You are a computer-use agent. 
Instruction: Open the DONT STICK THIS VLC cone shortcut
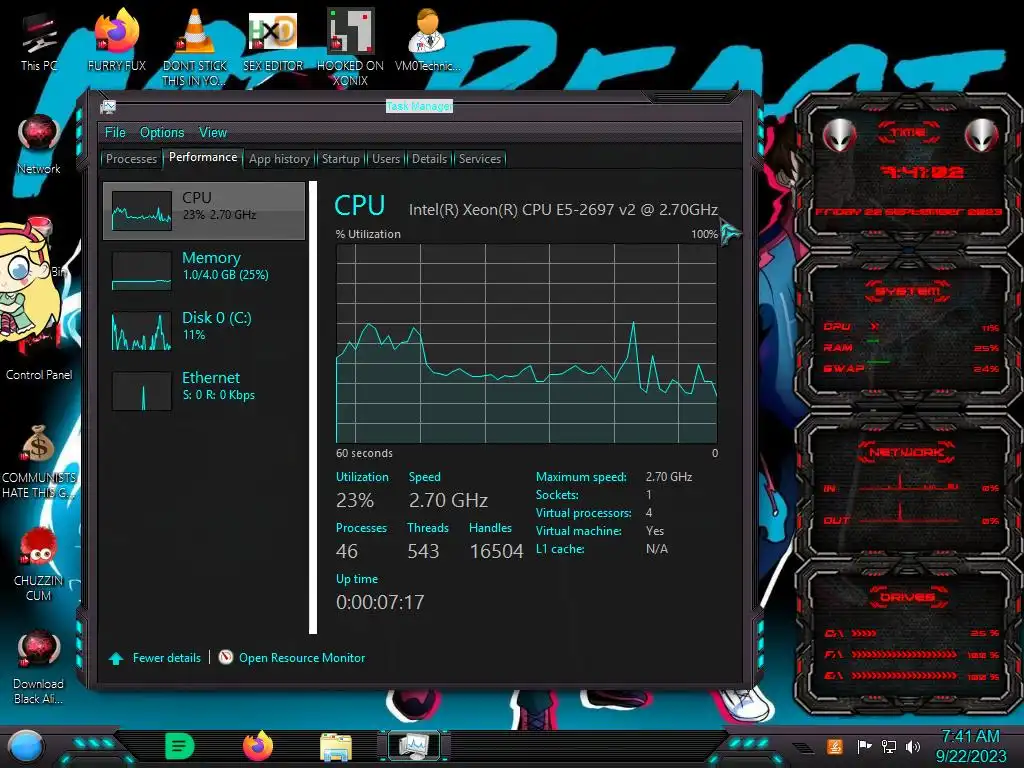point(195,47)
